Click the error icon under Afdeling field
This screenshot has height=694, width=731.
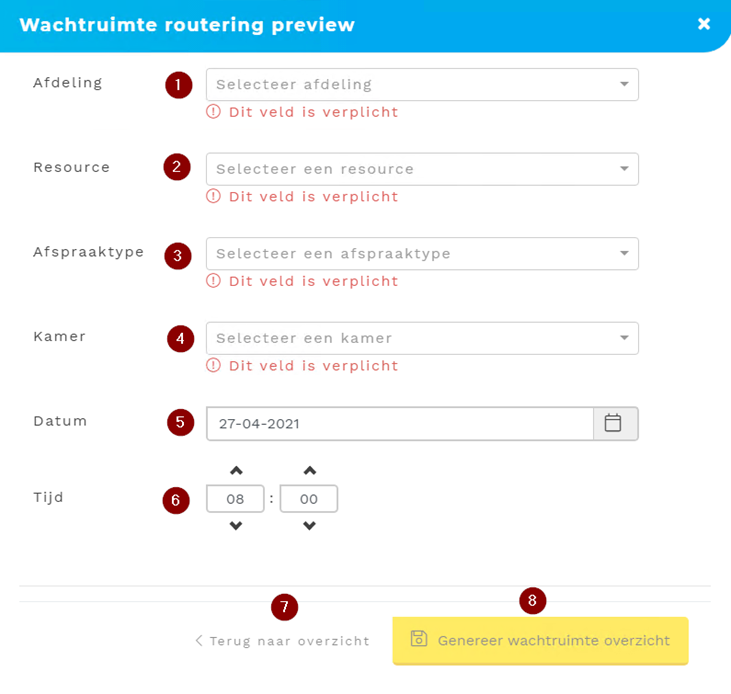pos(213,112)
